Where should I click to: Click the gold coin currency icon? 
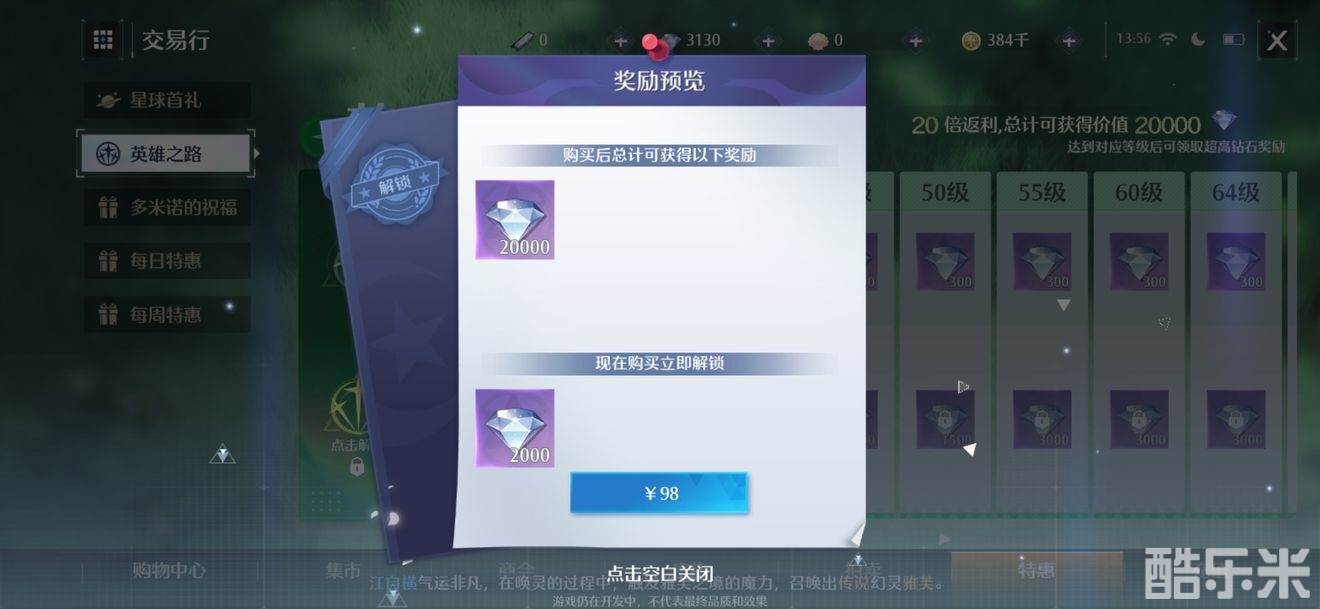(971, 41)
